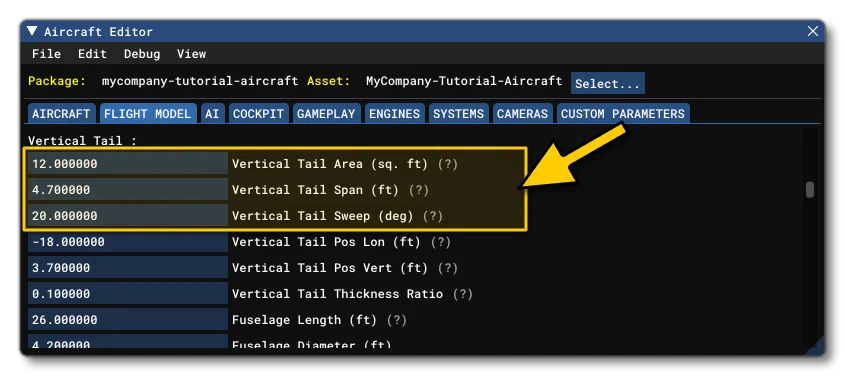Edit the Vertical Tail Area value field

click(128, 164)
